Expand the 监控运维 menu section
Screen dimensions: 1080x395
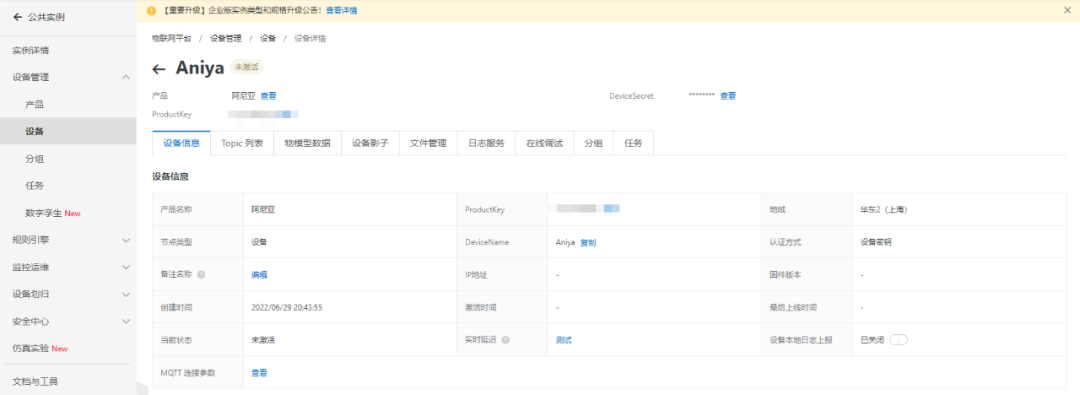coord(125,267)
